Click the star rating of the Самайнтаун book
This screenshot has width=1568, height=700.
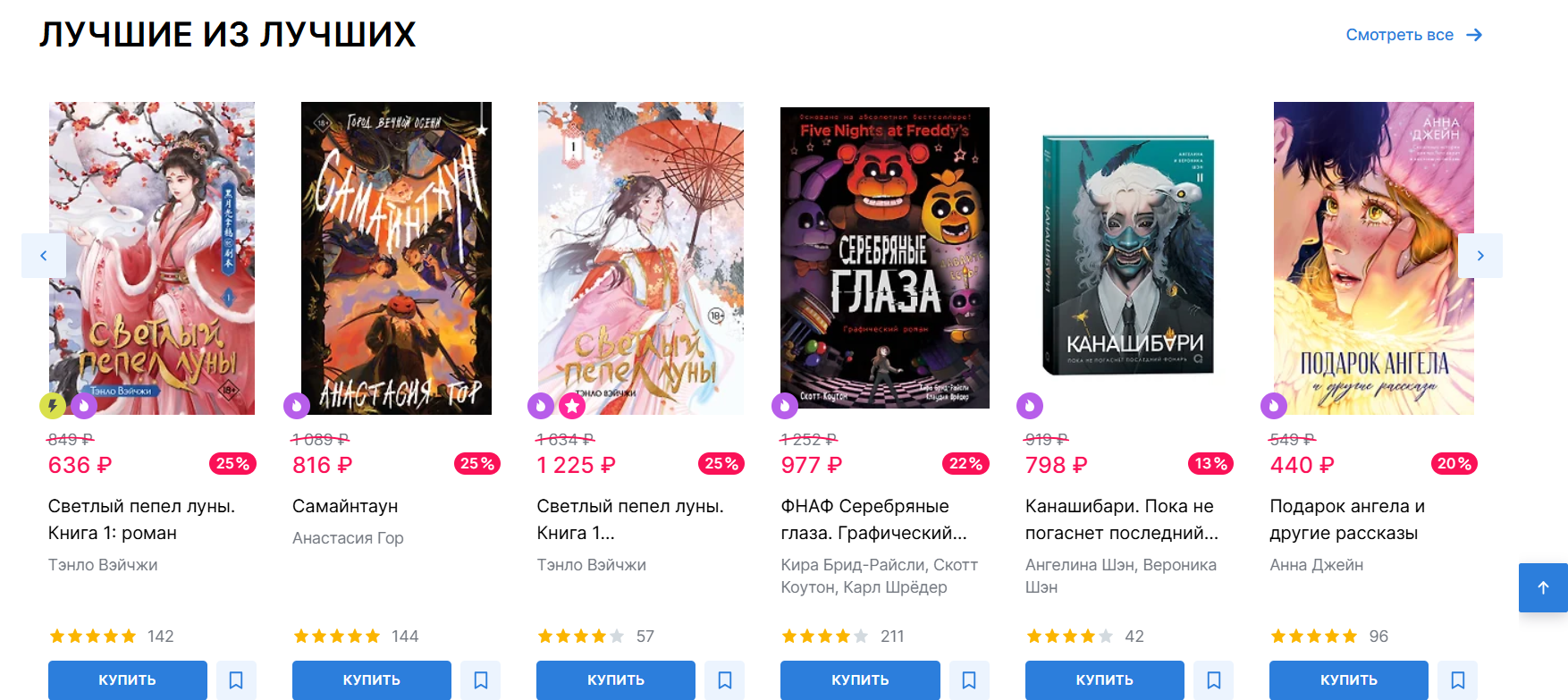click(338, 637)
